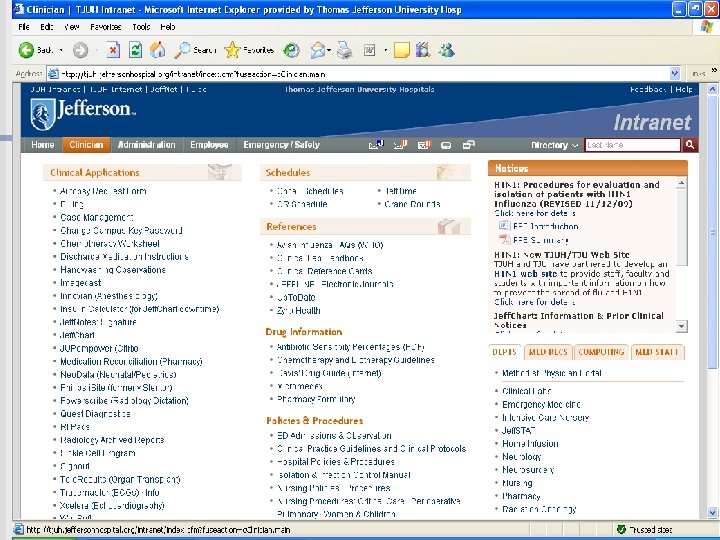The width and height of the screenshot is (720, 540).
Task: Click the IE Back arrow button
Action: [26, 50]
